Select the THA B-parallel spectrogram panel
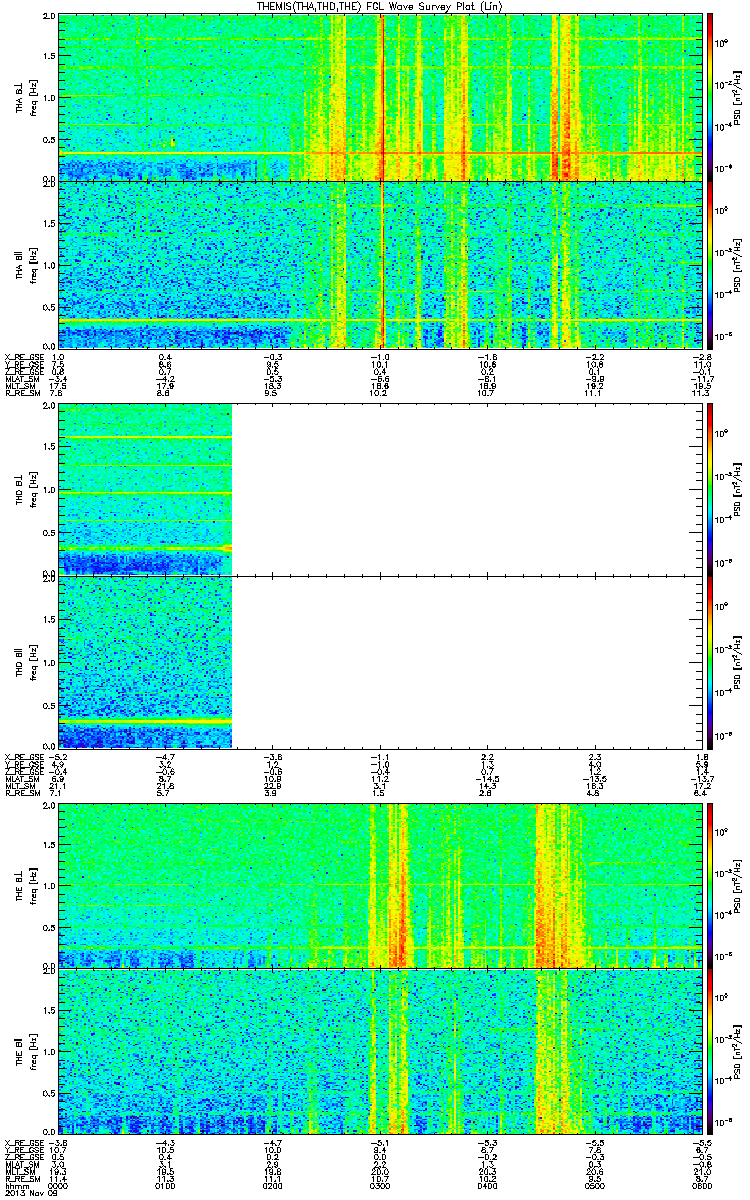This screenshot has width=750, height=1200. pos(379,264)
